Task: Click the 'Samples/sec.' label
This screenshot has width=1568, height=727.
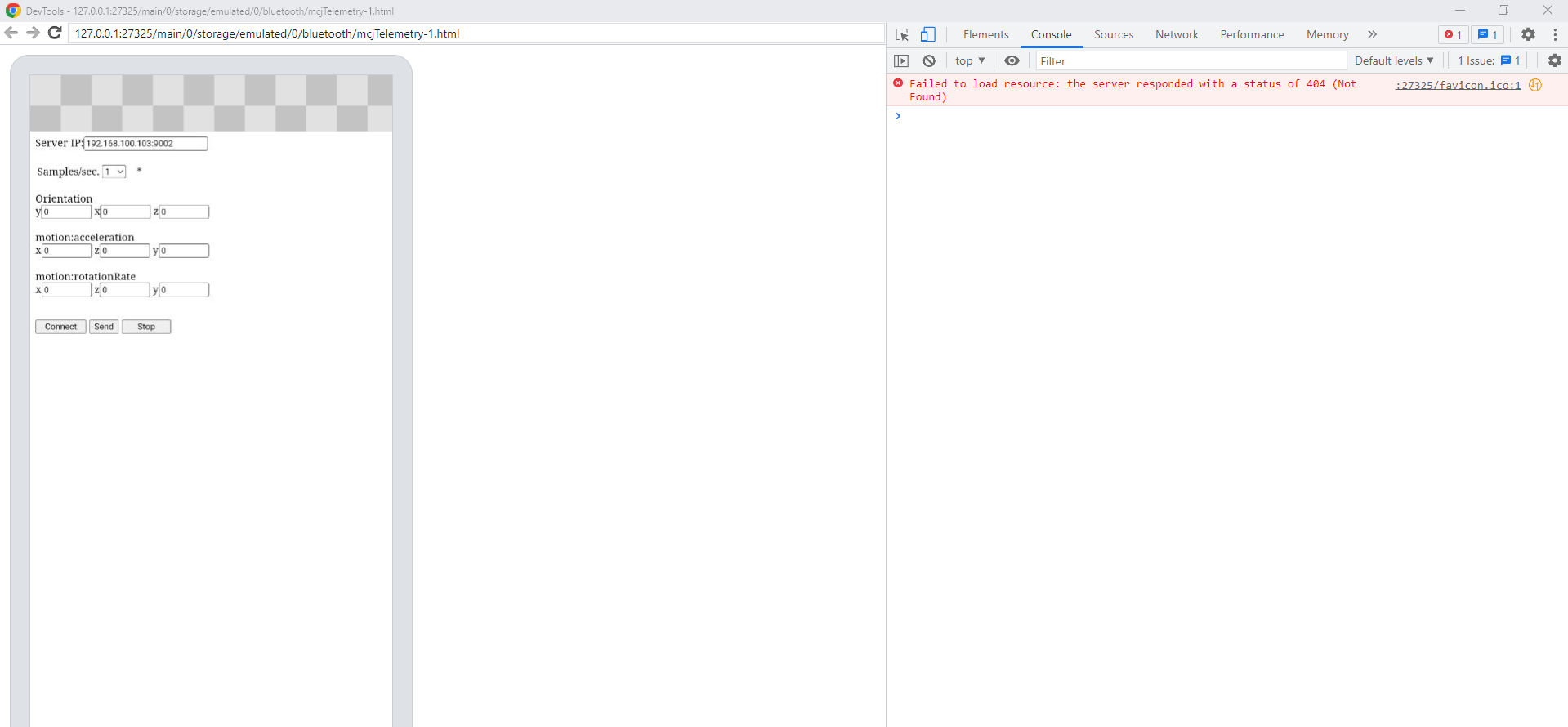Action: [x=68, y=172]
